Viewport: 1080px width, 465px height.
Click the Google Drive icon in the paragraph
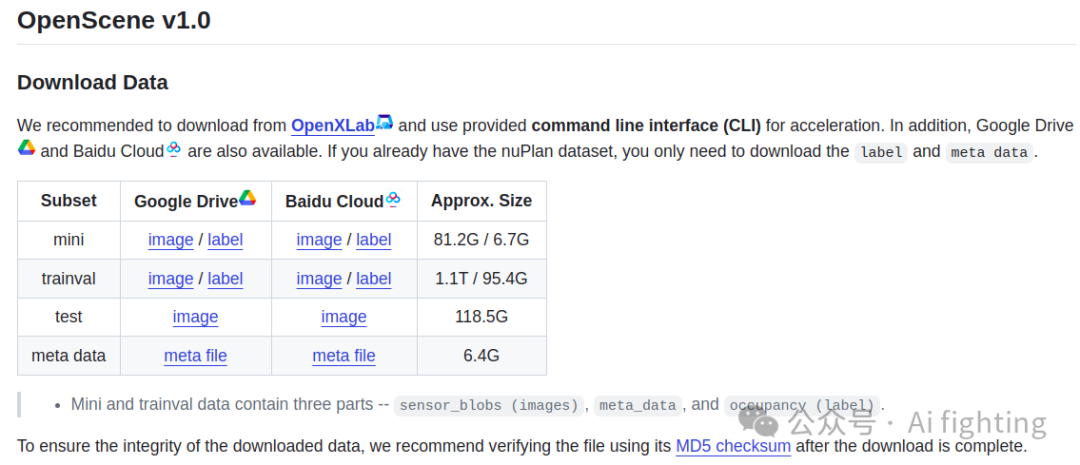27,148
